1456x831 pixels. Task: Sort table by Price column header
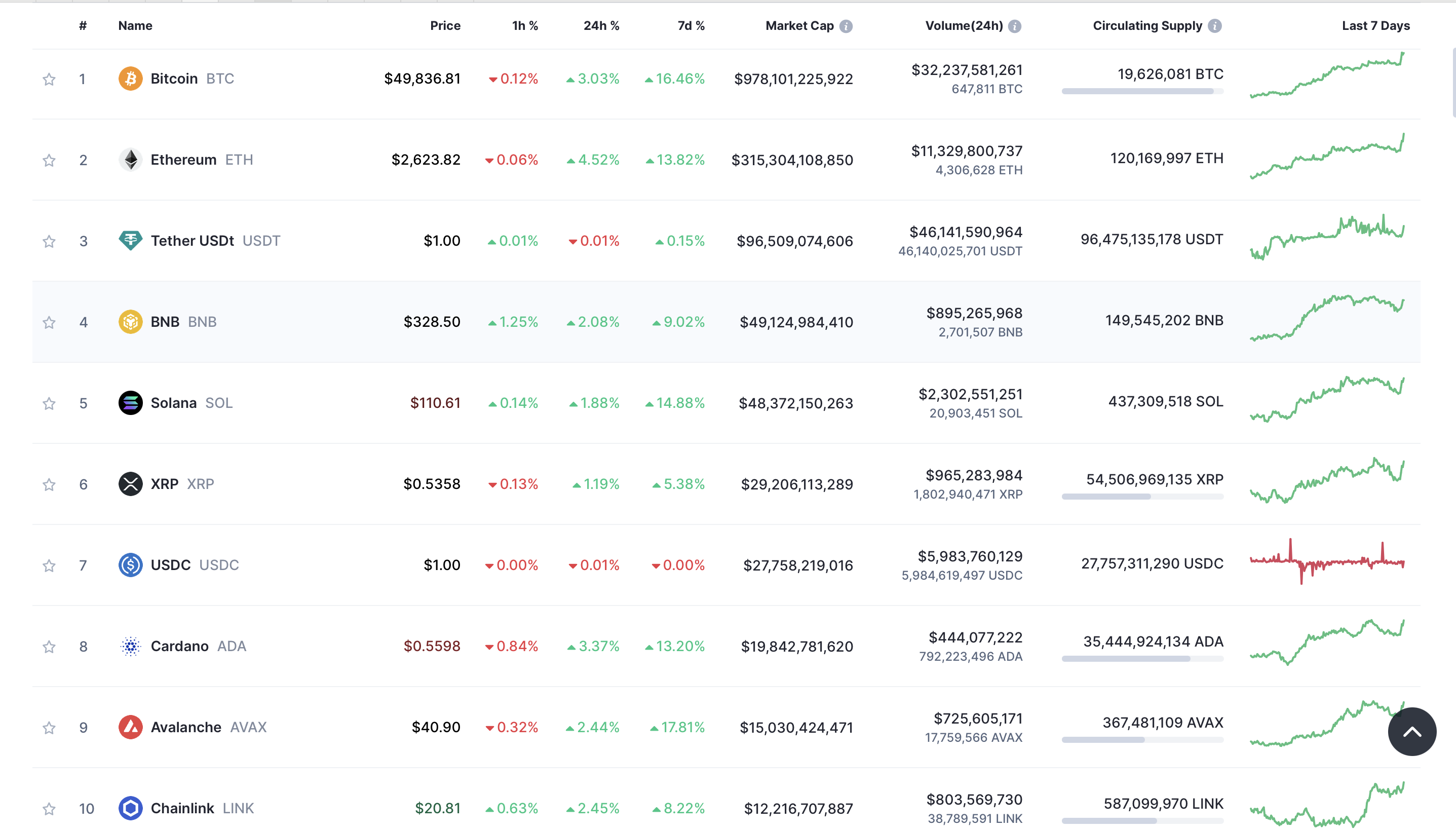tap(445, 26)
